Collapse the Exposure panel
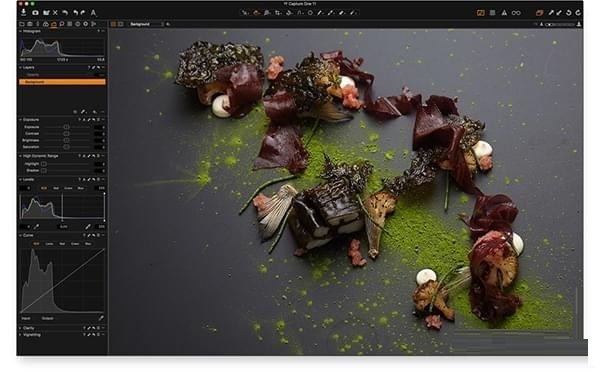 coord(20,120)
